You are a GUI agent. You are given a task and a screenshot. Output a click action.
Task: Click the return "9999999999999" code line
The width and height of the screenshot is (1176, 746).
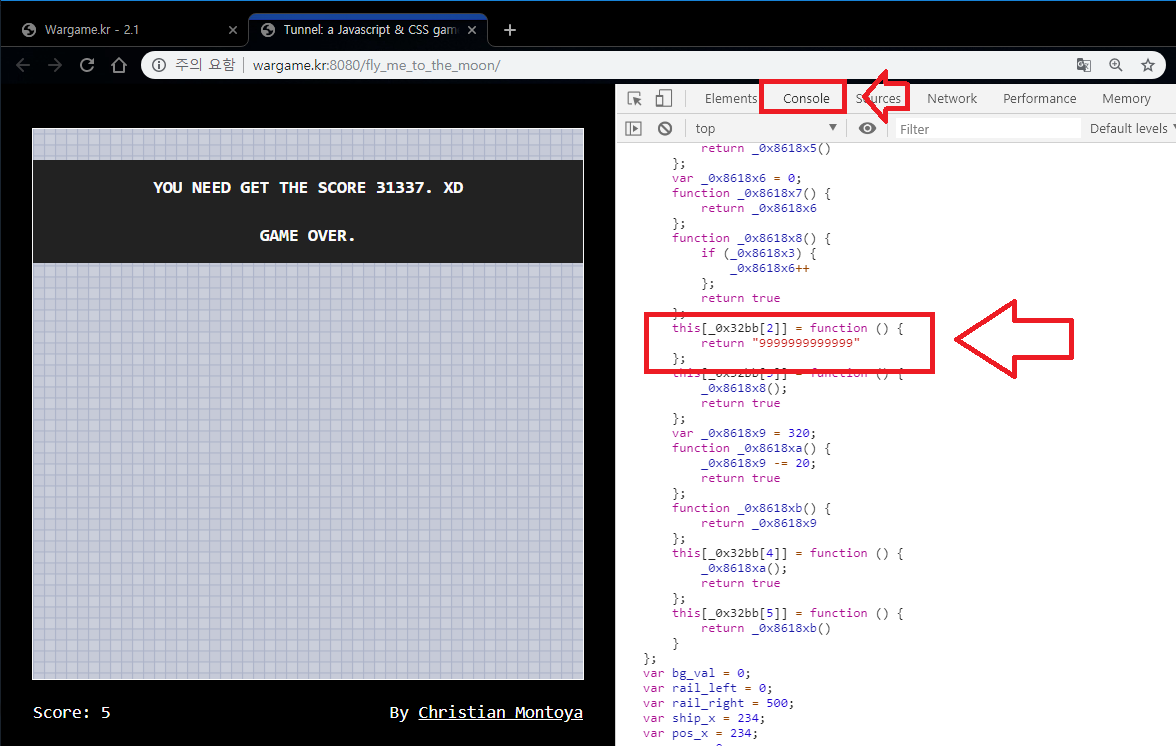(x=780, y=343)
